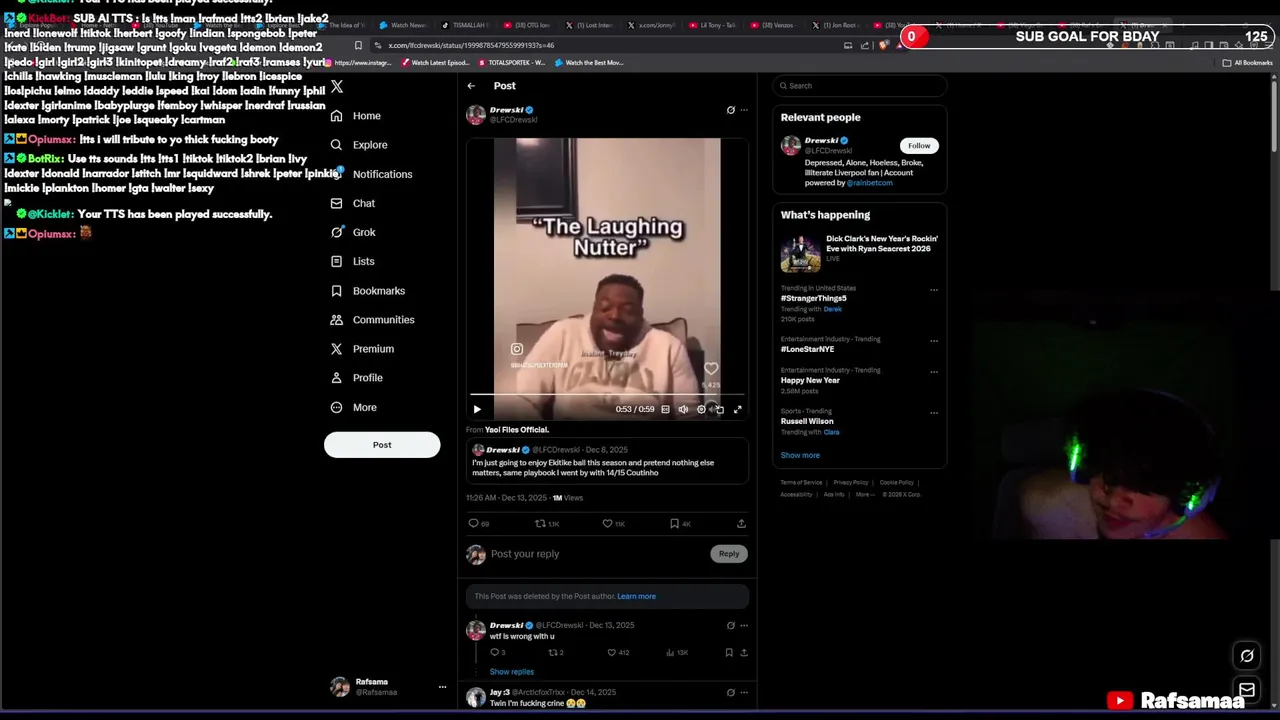This screenshot has width=1280, height=720.
Task: Share the 'wtf is wrong with u' reply
Action: pyautogui.click(x=743, y=653)
